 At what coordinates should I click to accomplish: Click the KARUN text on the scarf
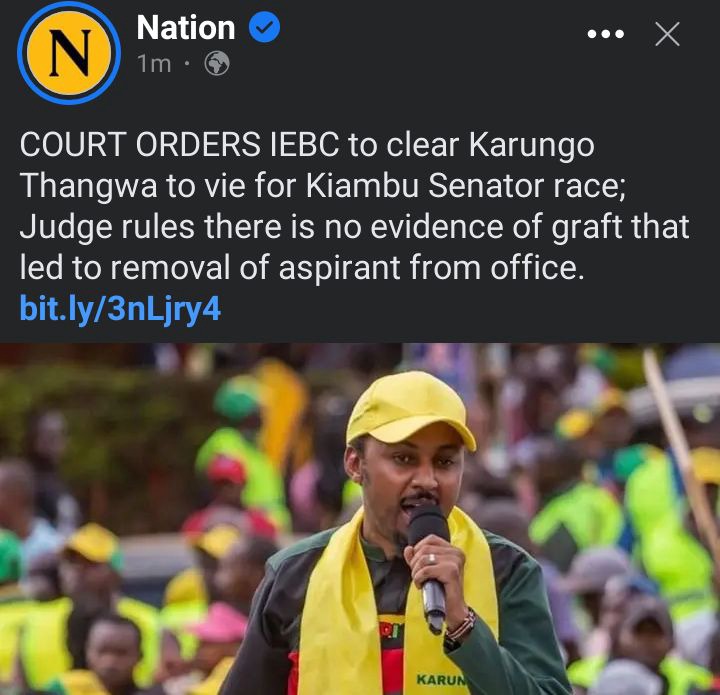pyautogui.click(x=440, y=679)
